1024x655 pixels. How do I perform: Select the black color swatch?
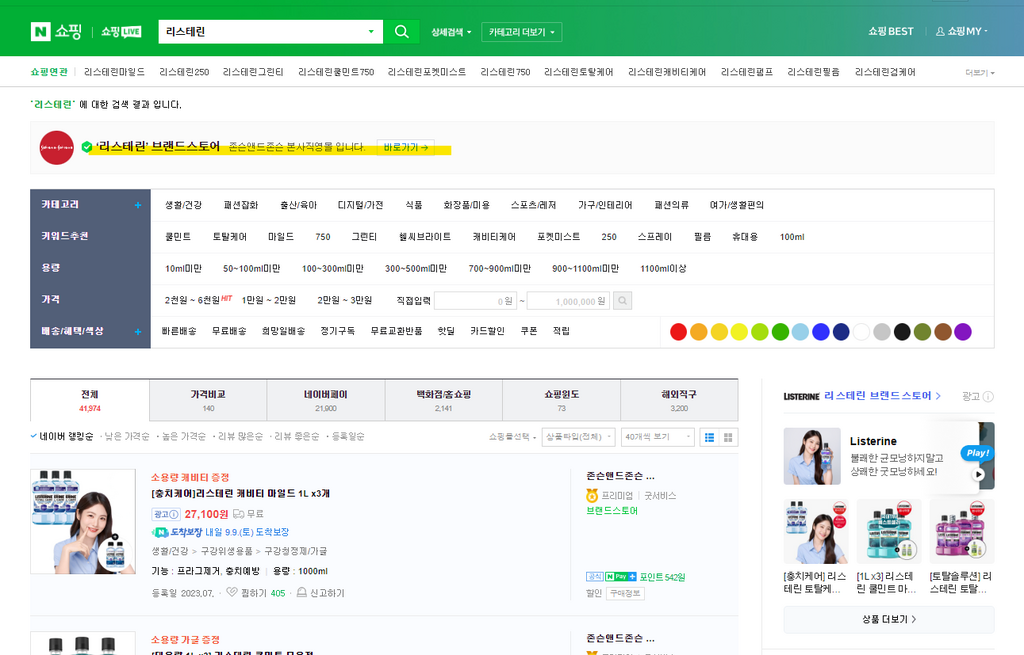[x=902, y=332]
